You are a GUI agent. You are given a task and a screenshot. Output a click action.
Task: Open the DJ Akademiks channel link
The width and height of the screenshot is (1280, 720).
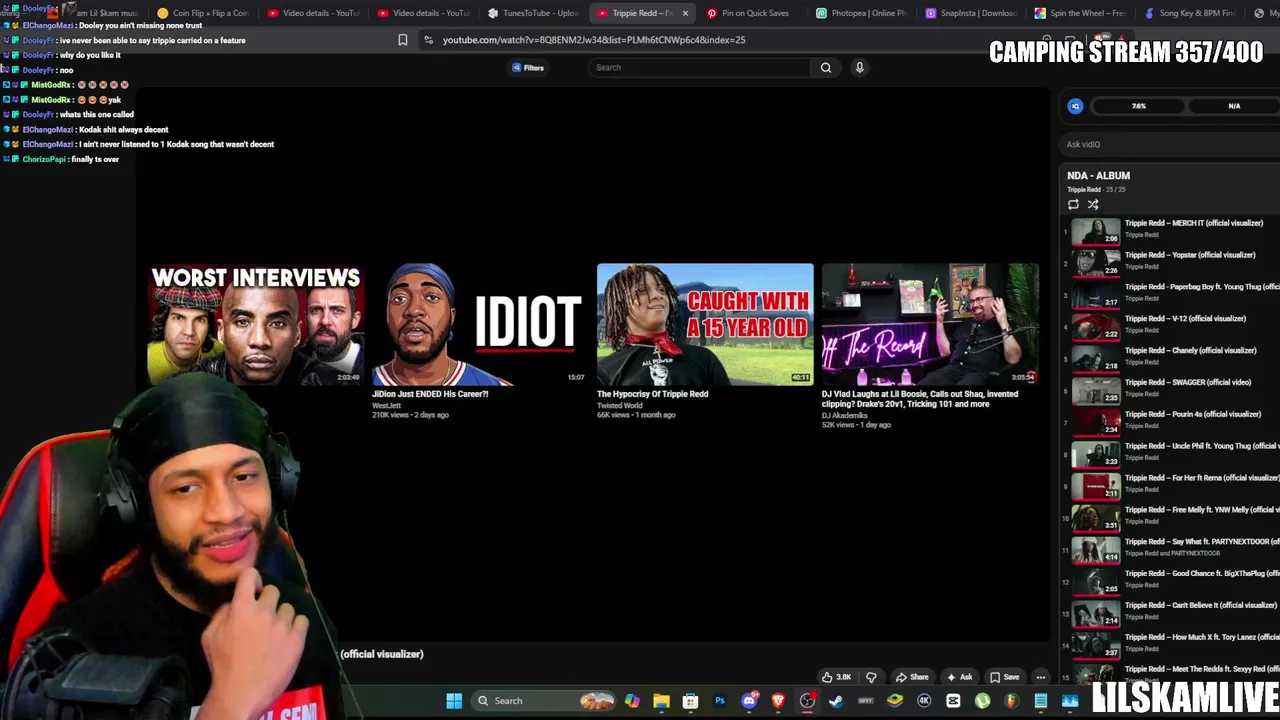coord(845,415)
